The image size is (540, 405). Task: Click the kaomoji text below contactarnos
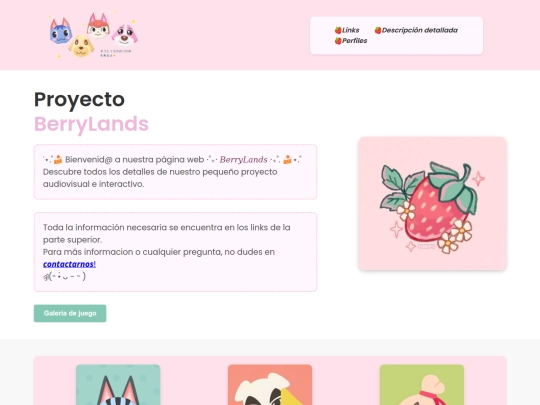point(64,276)
